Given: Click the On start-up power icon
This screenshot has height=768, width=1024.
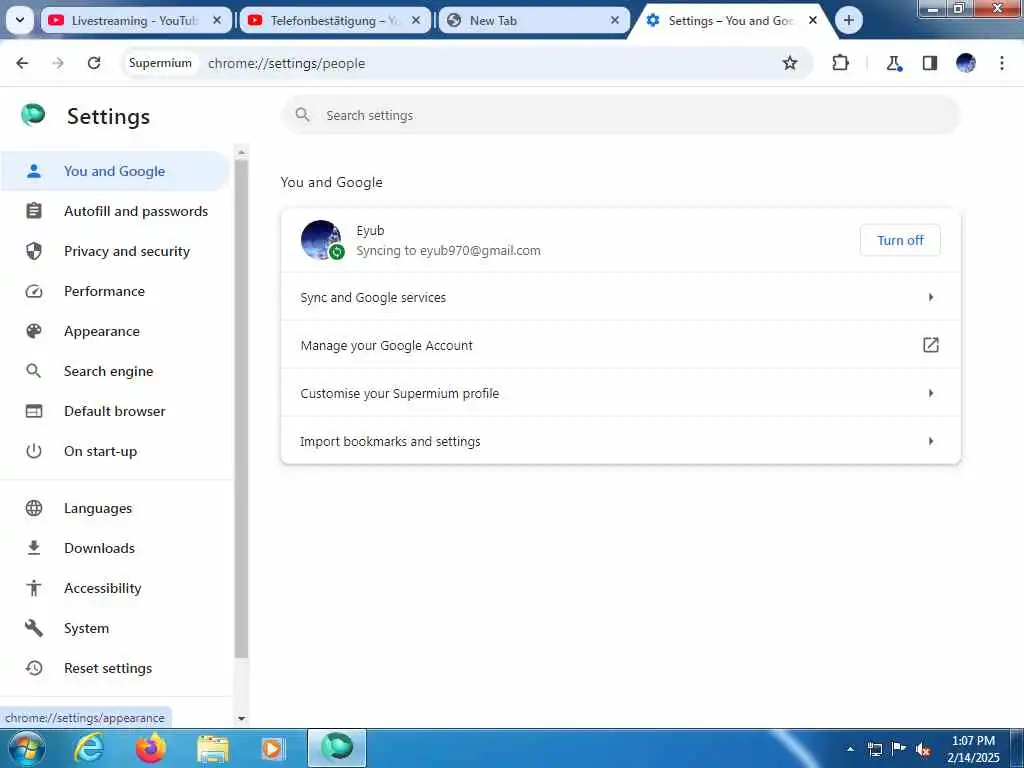Looking at the screenshot, I should click(x=33, y=451).
